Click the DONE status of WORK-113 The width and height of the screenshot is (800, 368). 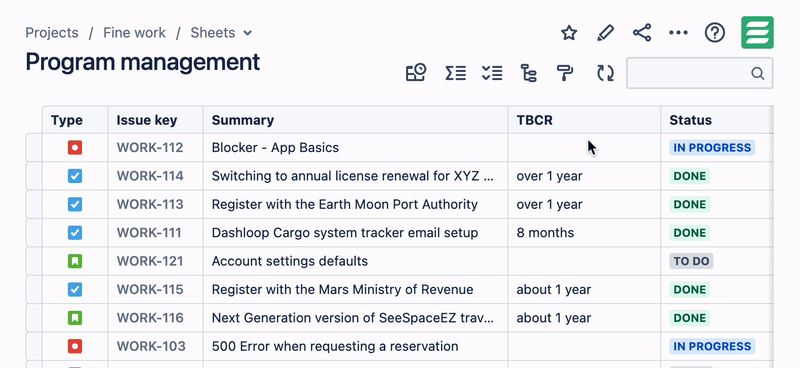tap(690, 205)
